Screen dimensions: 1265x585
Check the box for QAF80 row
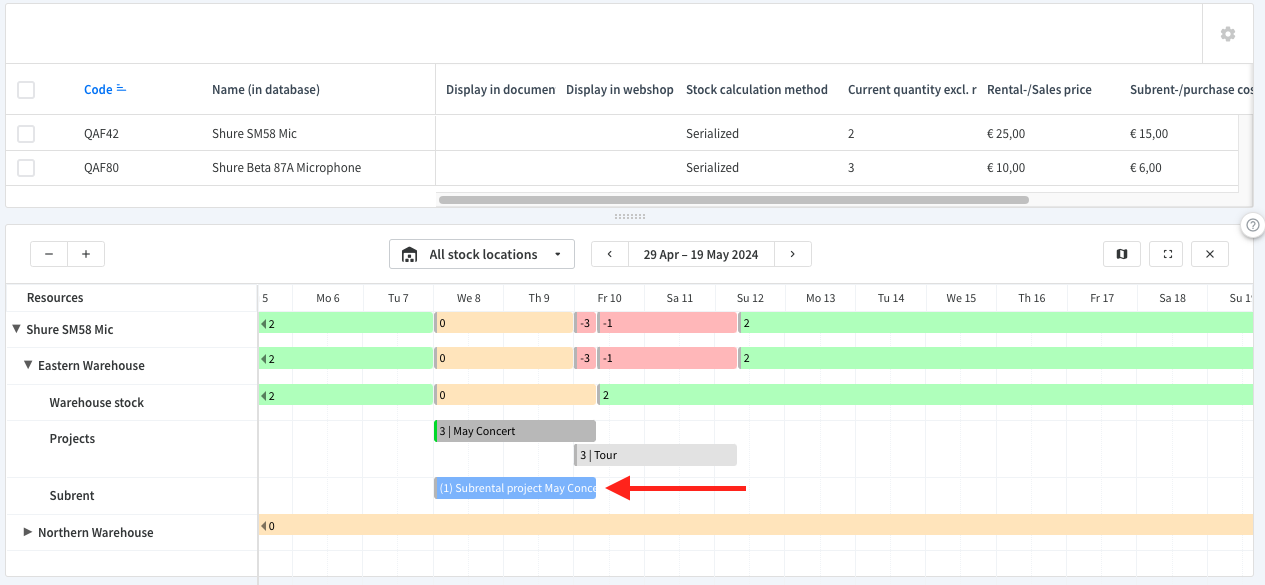(26, 168)
